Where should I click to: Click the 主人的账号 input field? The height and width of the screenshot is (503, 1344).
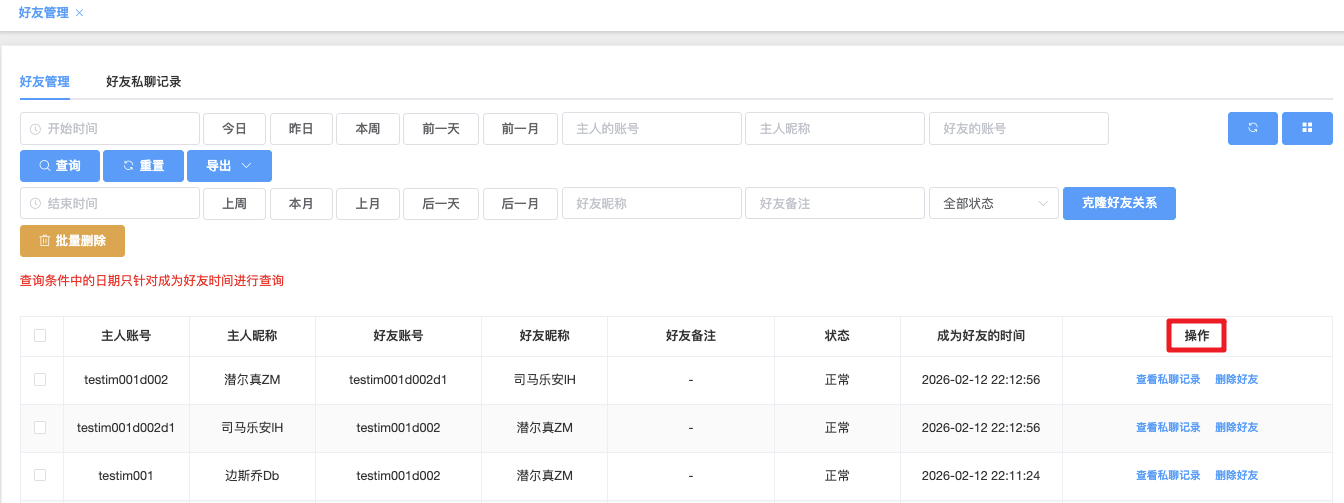652,129
